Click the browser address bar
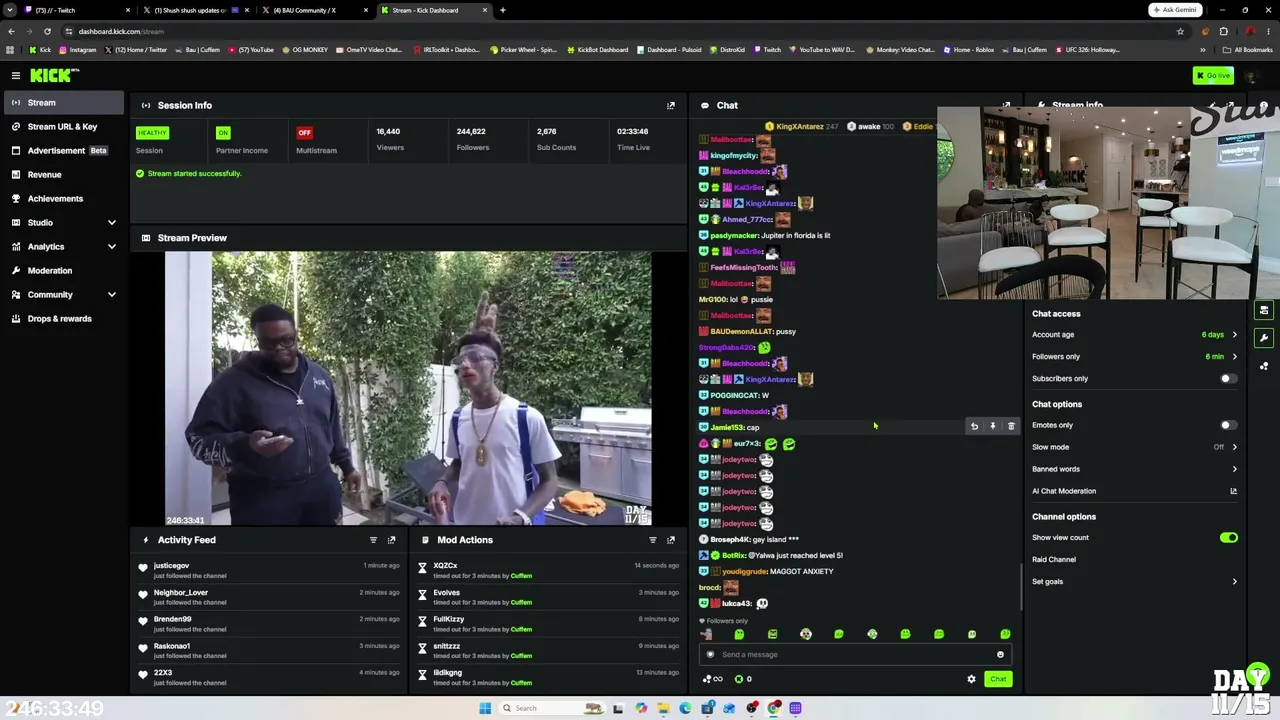The width and height of the screenshot is (1280, 720). [x=620, y=31]
